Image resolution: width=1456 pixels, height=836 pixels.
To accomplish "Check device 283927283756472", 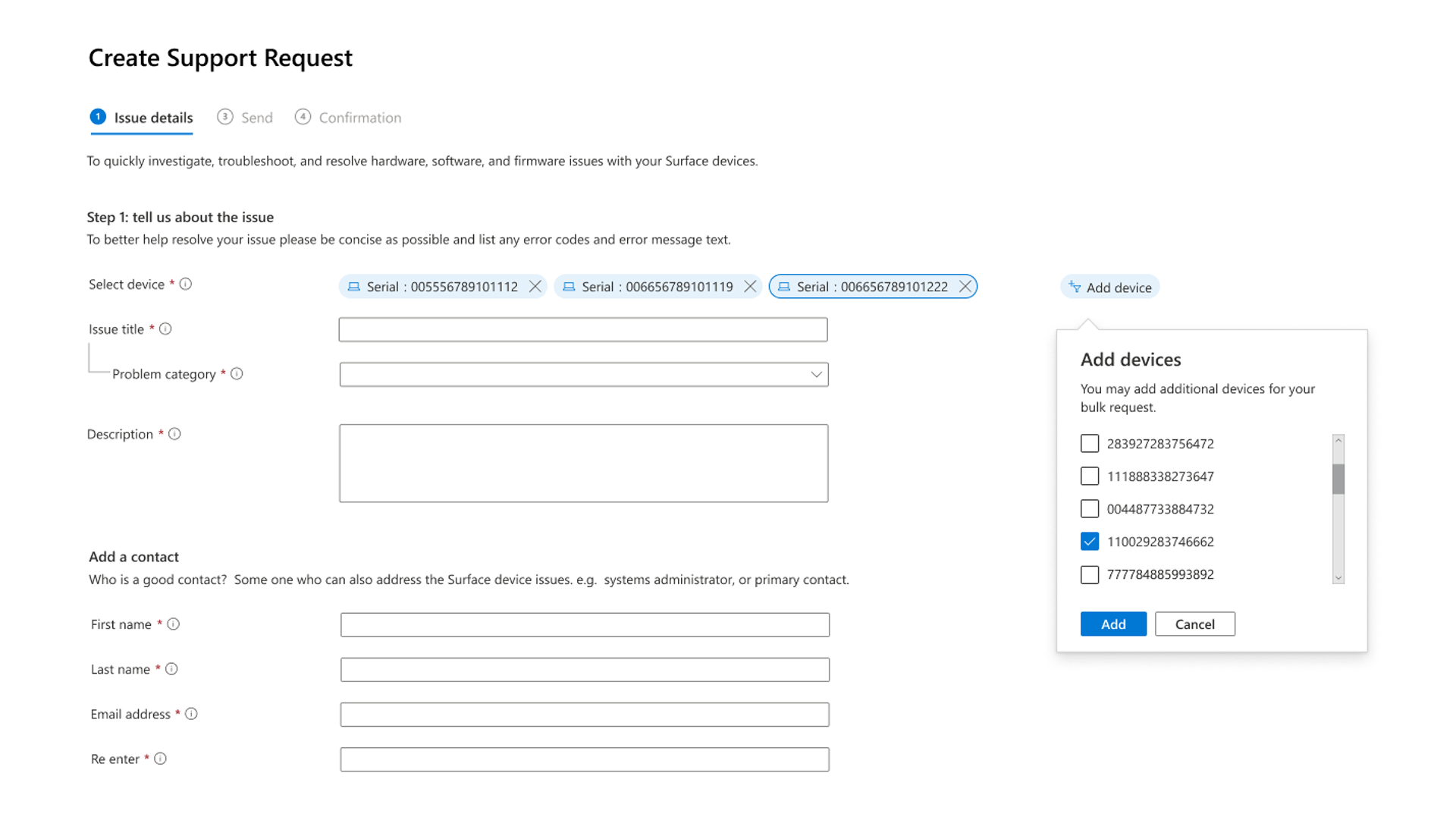I will pos(1090,444).
